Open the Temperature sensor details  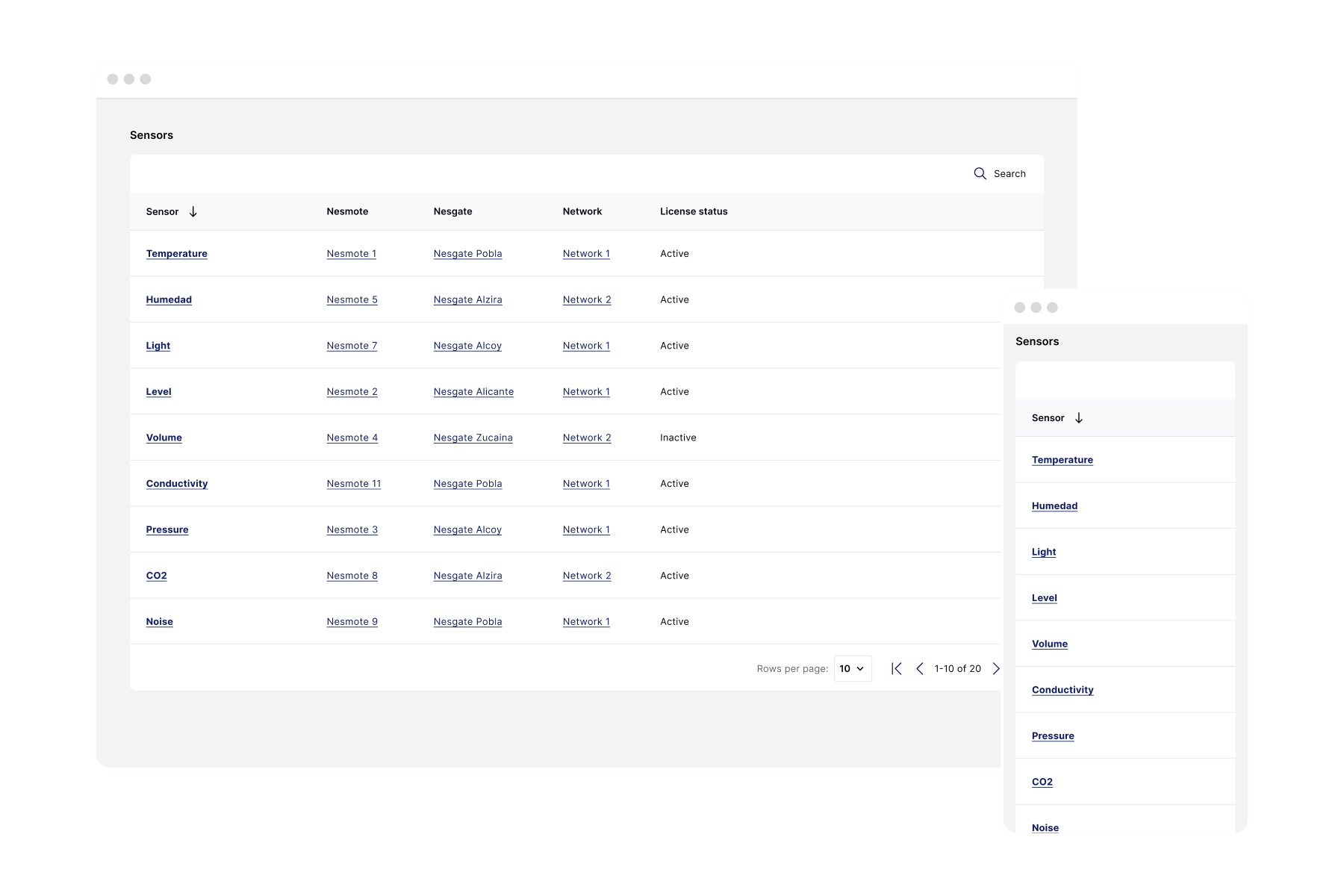click(x=176, y=253)
